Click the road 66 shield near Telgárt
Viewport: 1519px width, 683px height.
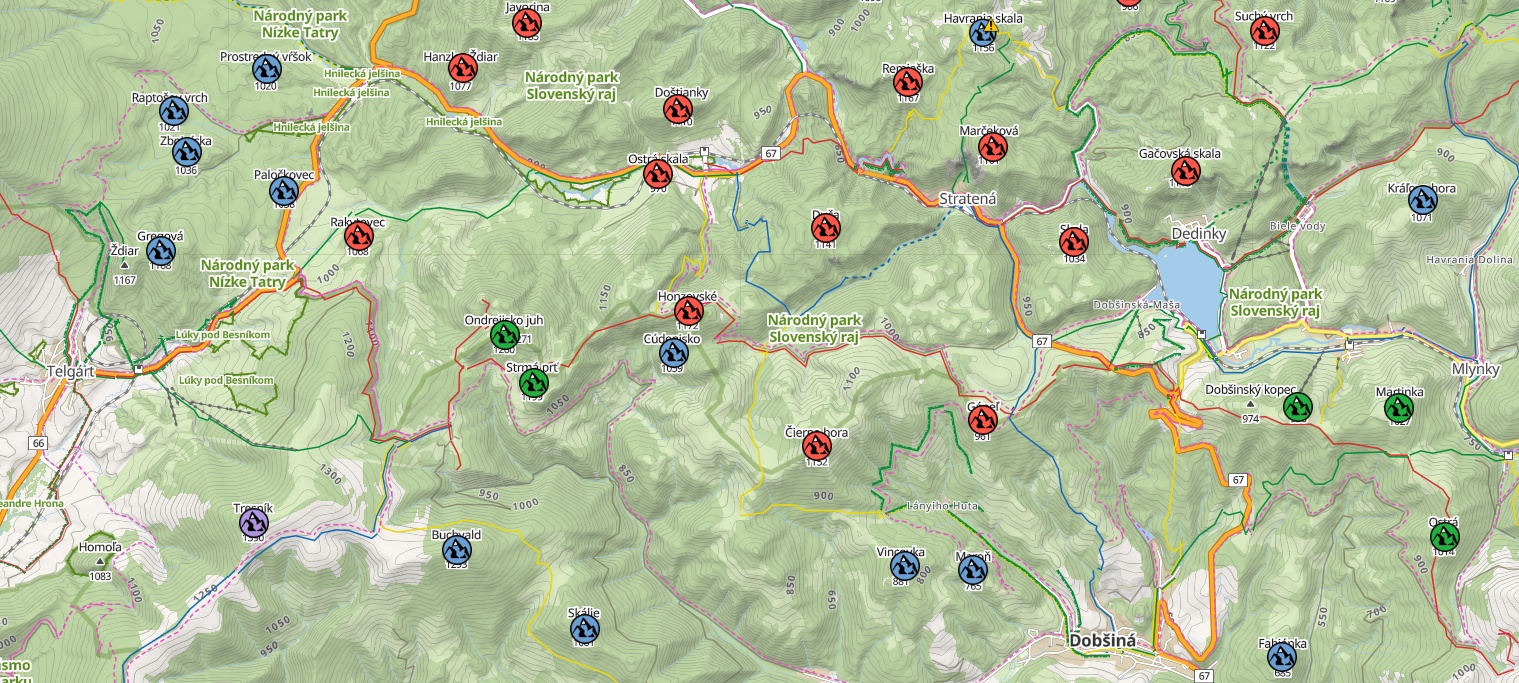[39, 442]
